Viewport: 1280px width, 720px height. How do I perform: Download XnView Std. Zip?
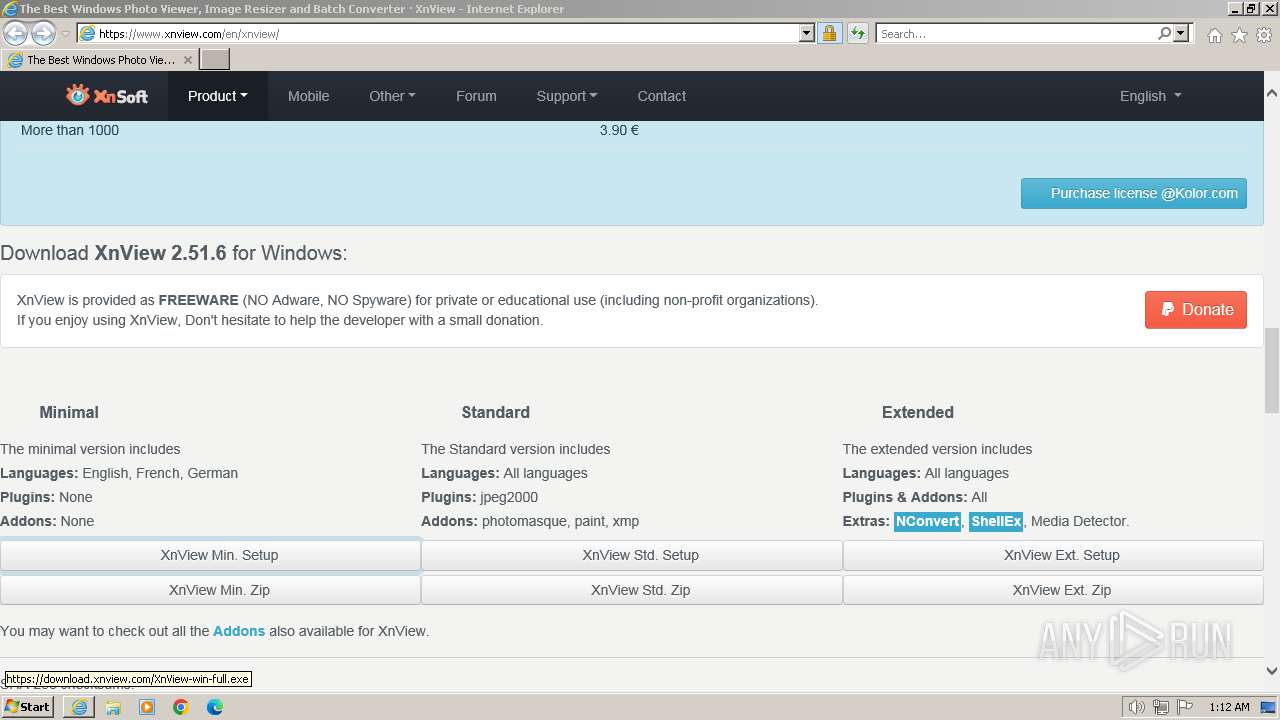632,590
